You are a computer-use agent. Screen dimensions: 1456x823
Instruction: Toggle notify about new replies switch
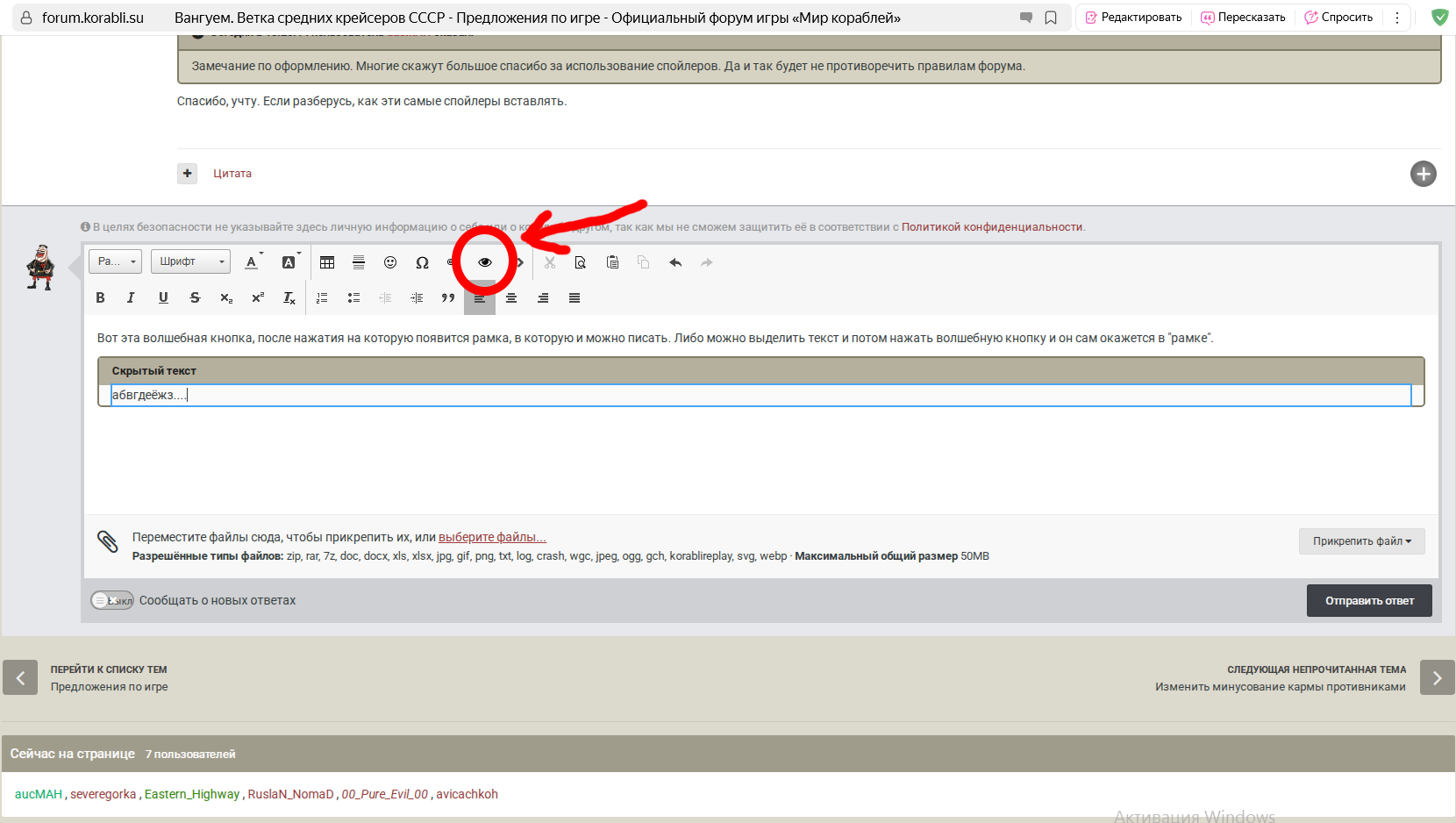pos(112,600)
